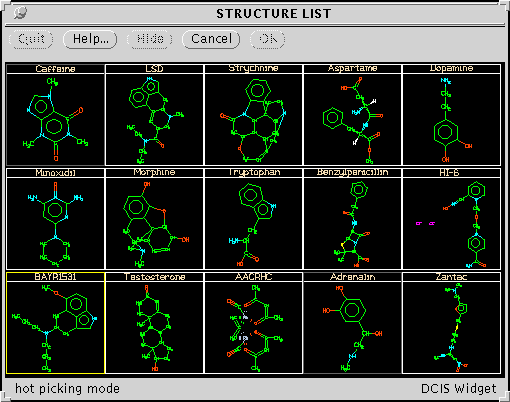Click the 'DCIS Widget' status text
This screenshot has height=402, width=510.
[458, 389]
